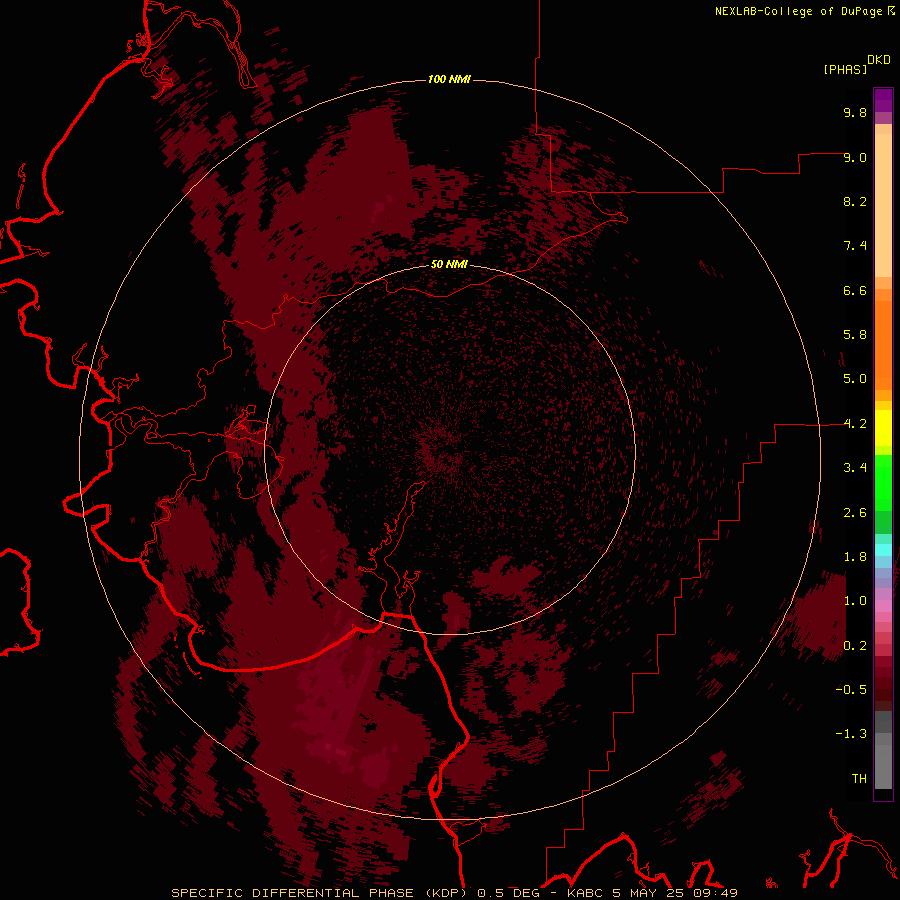Click the NEXLAB-College of DuPage label
The height and width of the screenshot is (900, 900).
(x=798, y=11)
